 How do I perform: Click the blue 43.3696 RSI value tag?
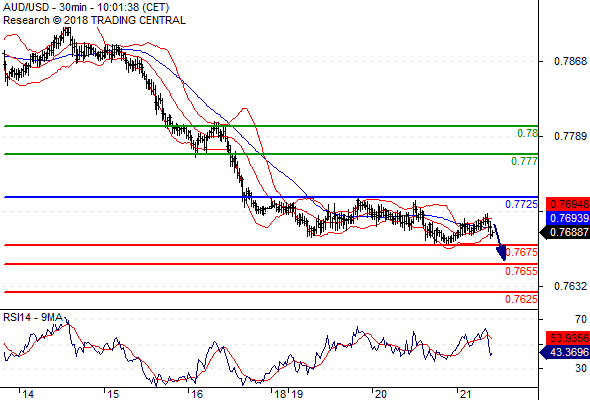565,353
